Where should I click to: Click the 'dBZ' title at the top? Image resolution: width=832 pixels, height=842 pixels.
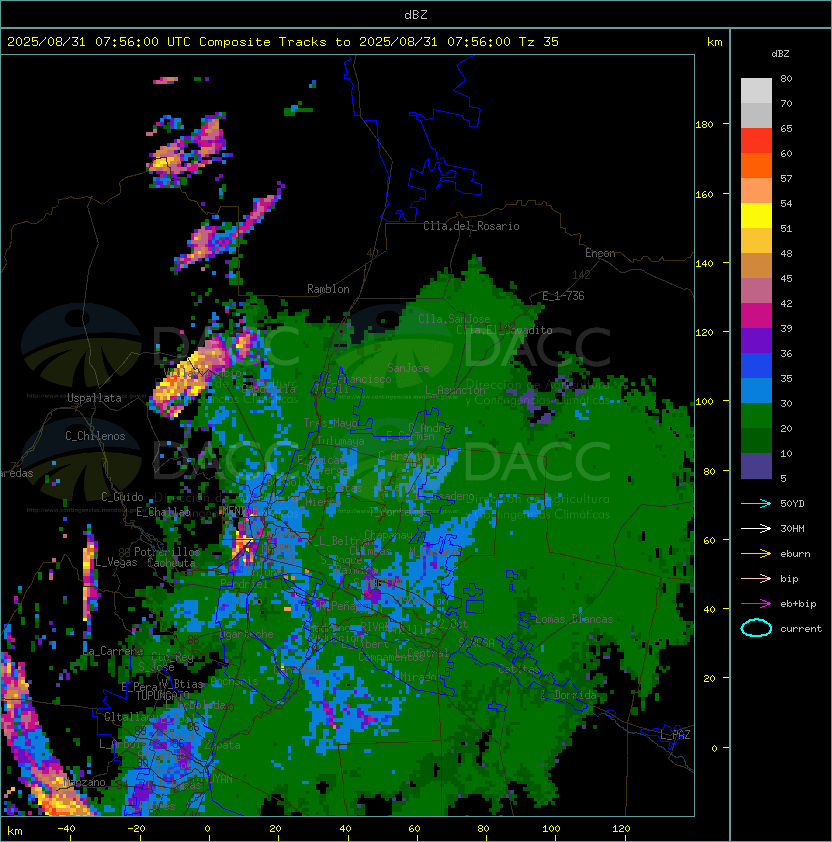[x=416, y=15]
